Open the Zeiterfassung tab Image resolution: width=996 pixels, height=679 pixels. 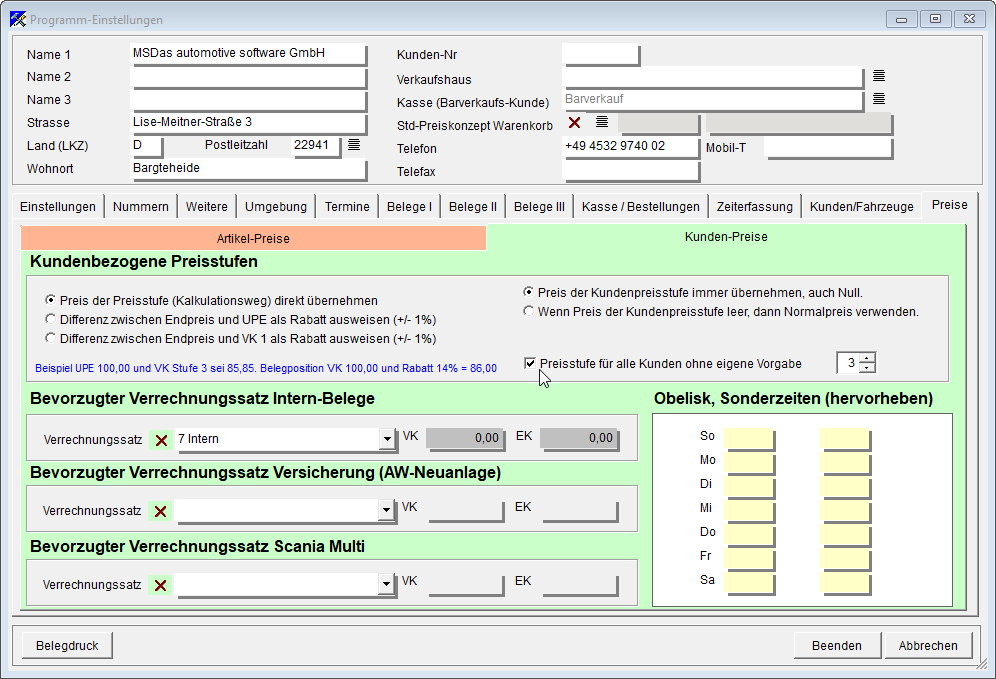pyautogui.click(x=755, y=206)
